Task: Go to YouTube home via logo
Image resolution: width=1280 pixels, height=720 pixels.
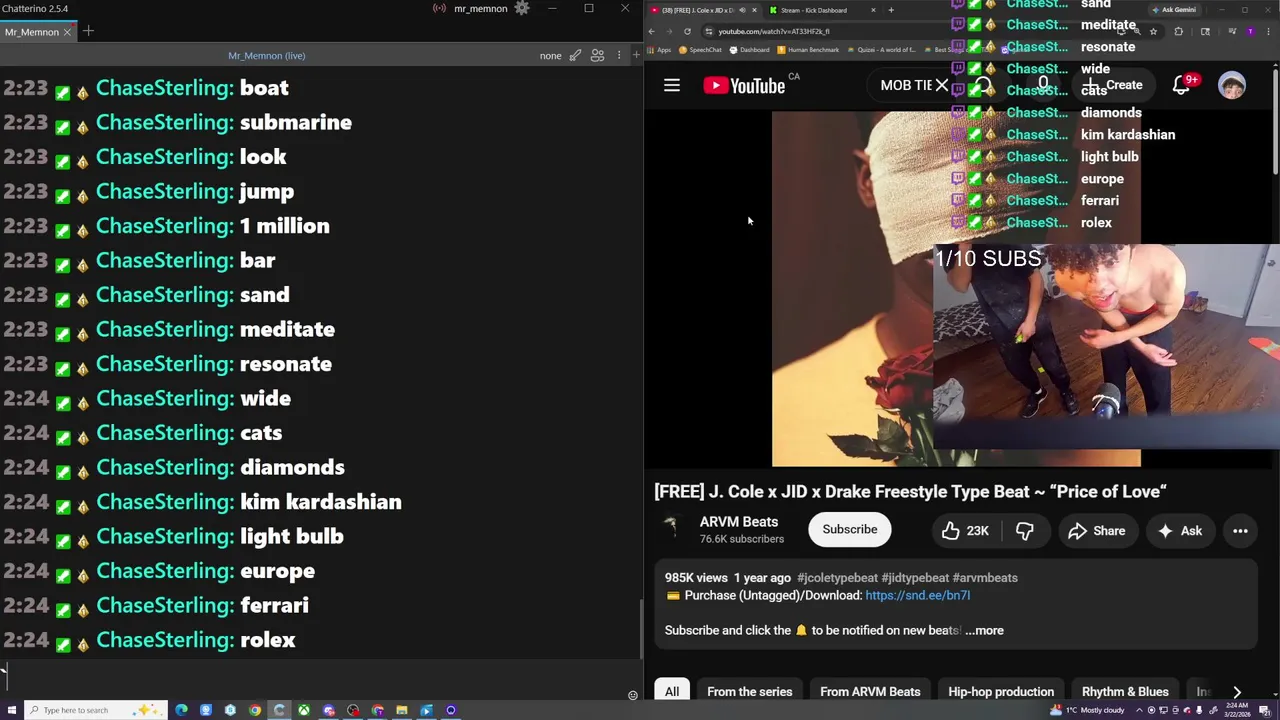Action: 744,86
